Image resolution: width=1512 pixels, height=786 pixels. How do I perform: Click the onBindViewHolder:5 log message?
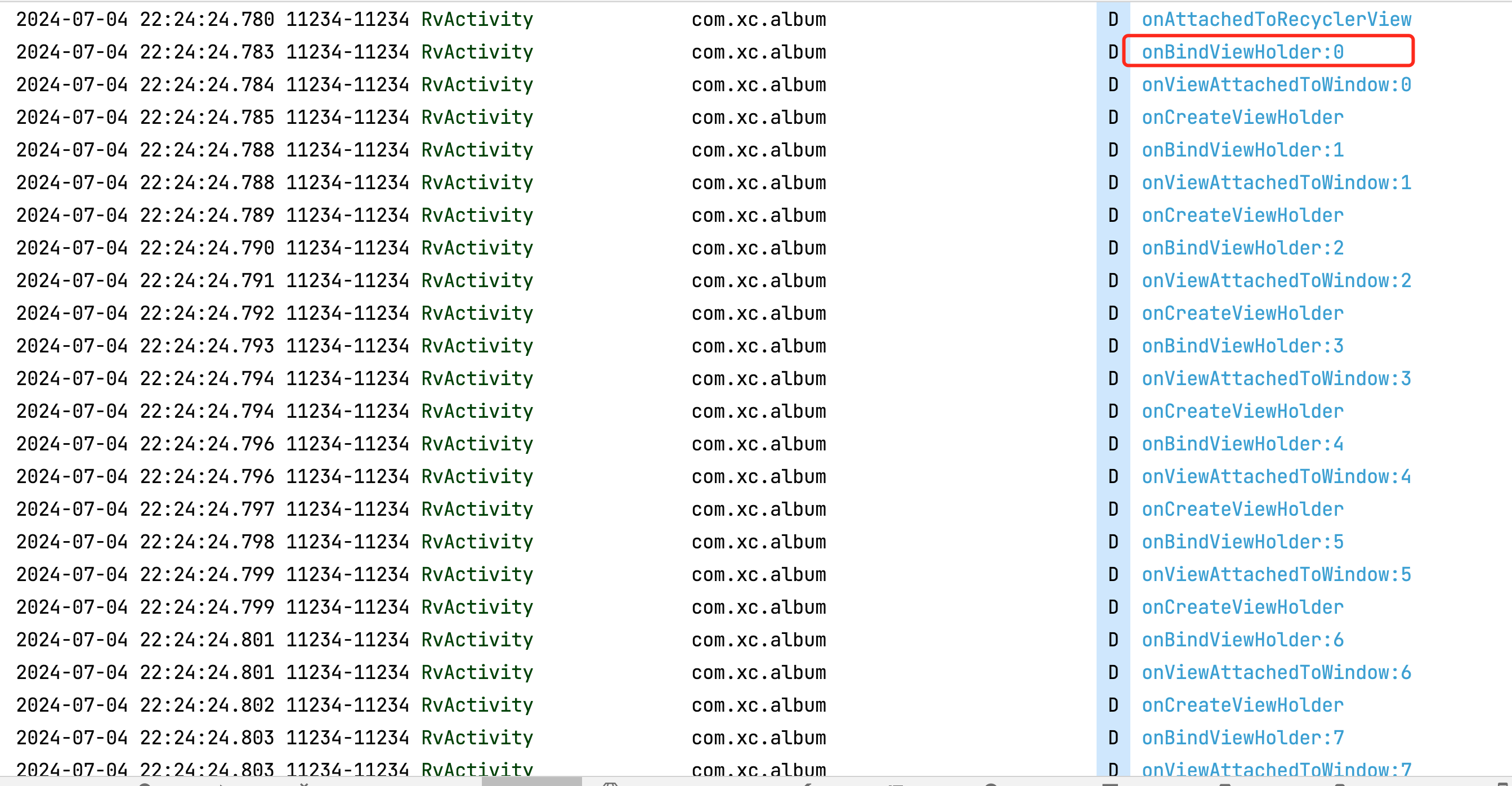[1242, 542]
